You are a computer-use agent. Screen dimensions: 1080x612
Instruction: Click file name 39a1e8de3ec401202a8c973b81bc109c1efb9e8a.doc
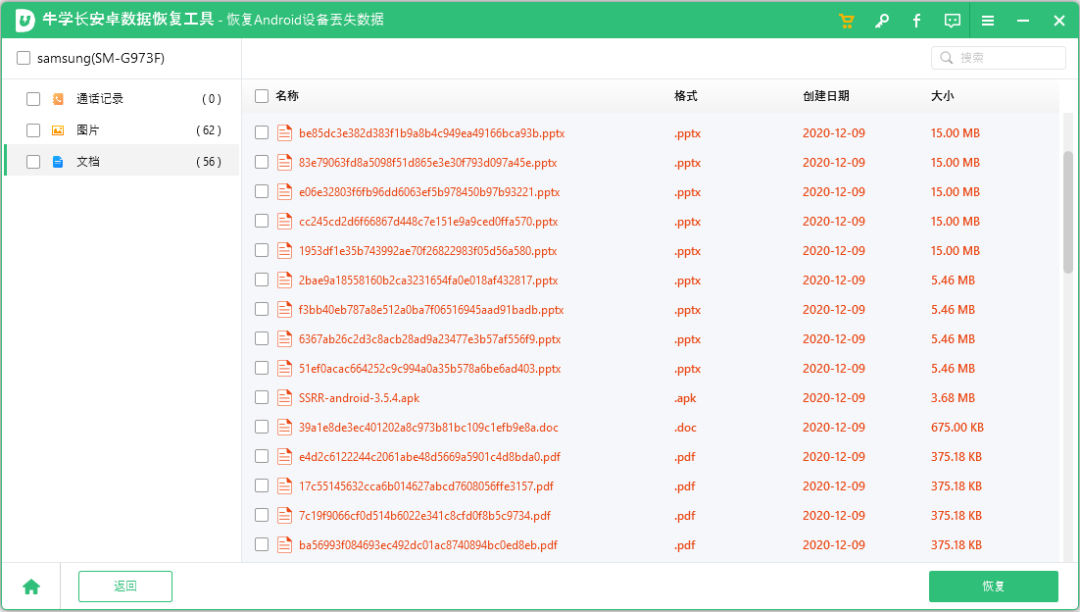pos(428,428)
